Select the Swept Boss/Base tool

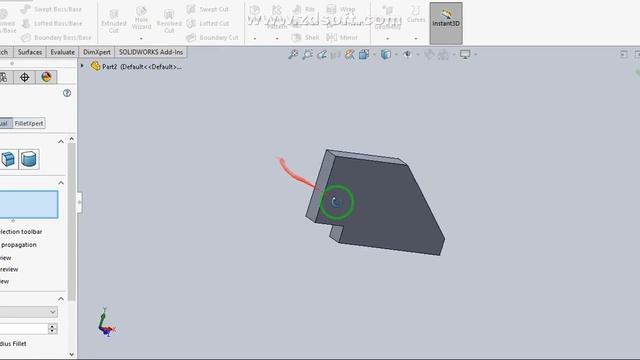click(x=51, y=9)
